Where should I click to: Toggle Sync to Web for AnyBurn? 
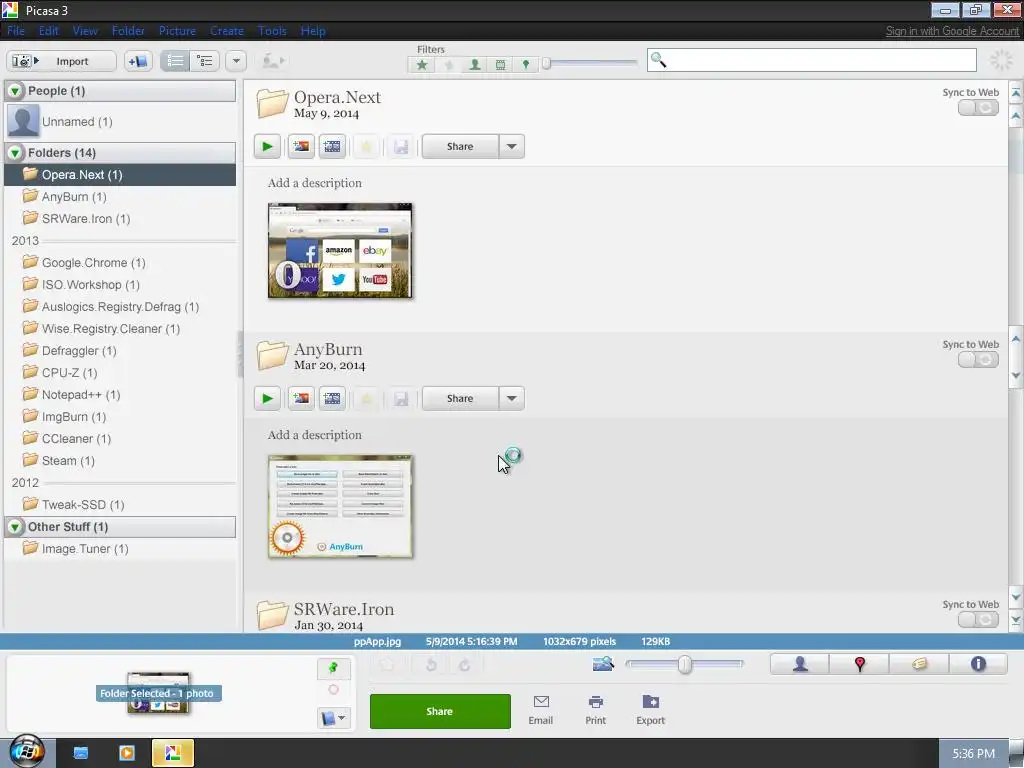coord(978,360)
